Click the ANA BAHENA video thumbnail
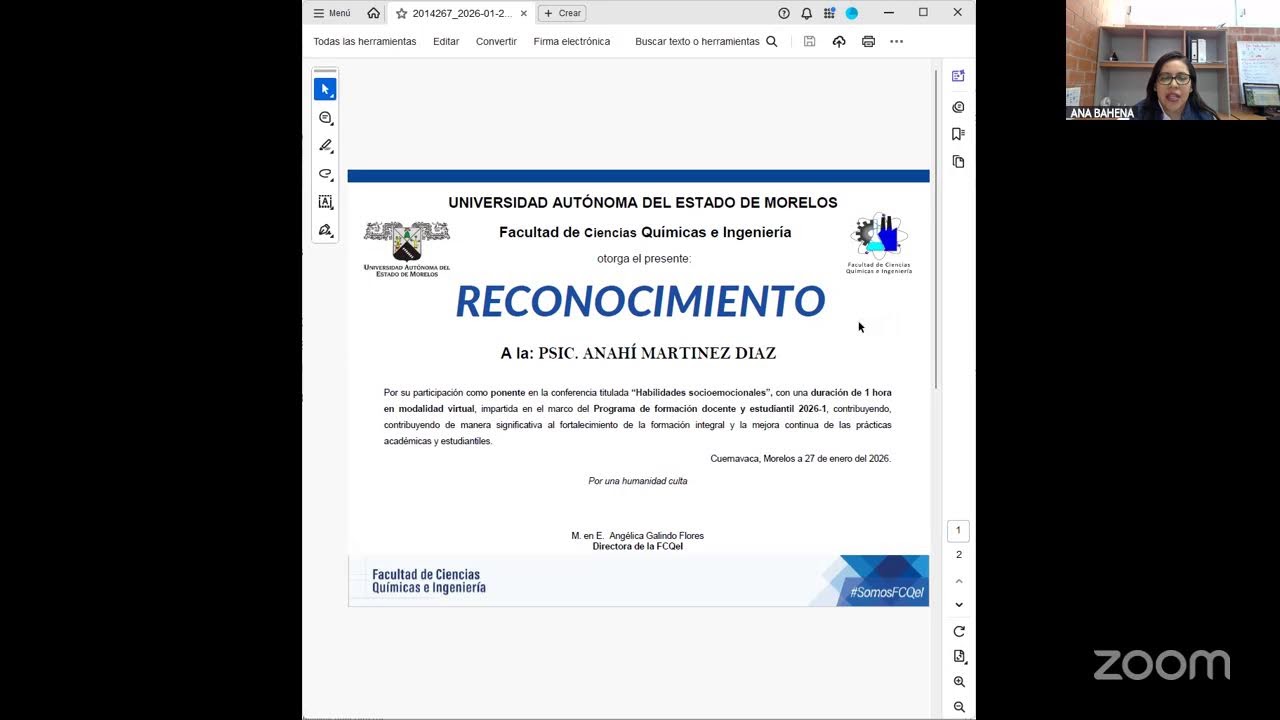The height and width of the screenshot is (720, 1280). [x=1173, y=60]
